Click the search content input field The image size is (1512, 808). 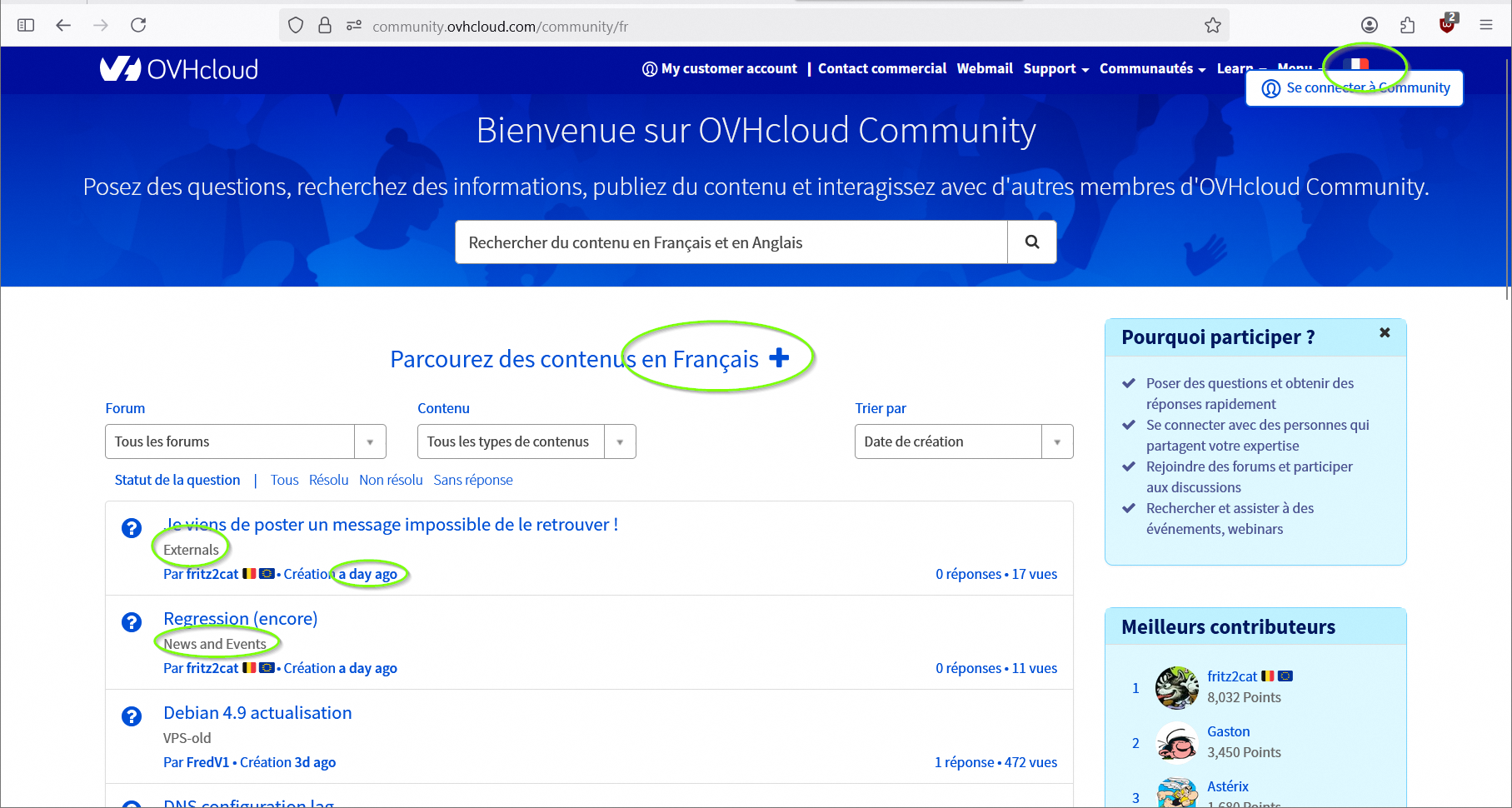click(731, 242)
